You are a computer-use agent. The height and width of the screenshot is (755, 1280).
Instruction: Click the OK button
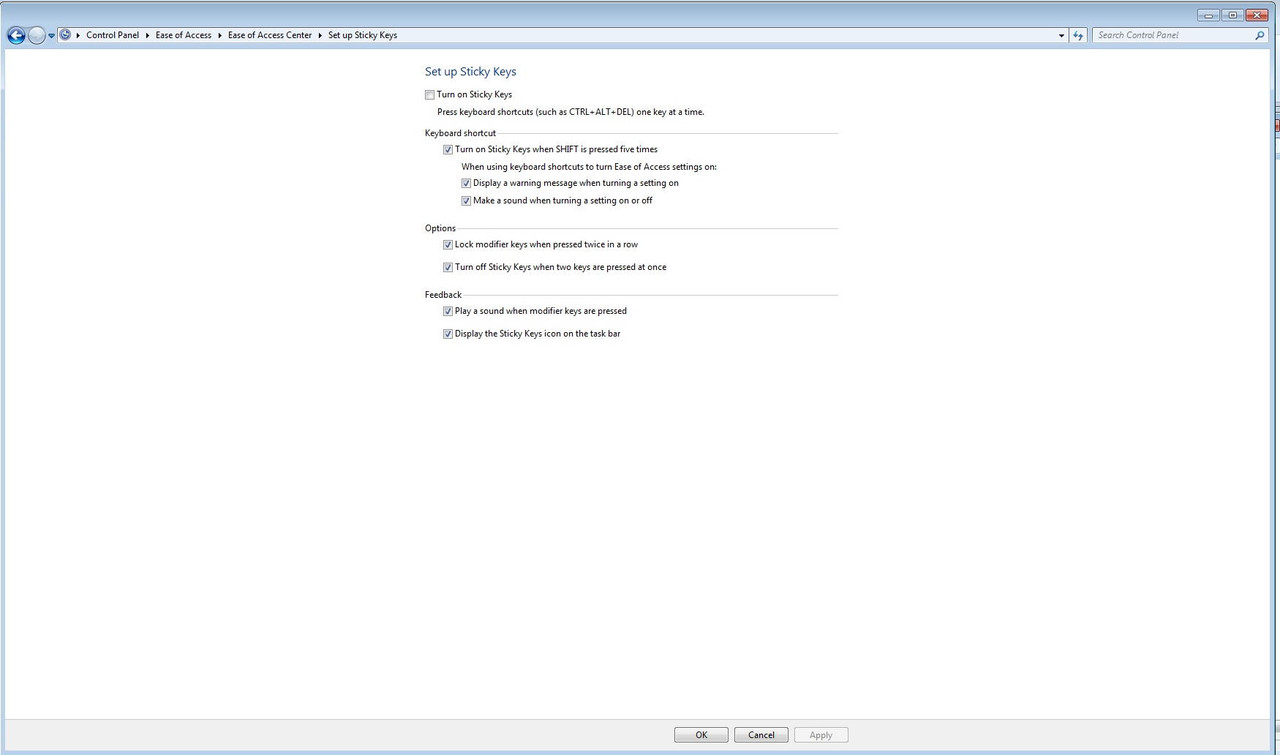coord(700,734)
